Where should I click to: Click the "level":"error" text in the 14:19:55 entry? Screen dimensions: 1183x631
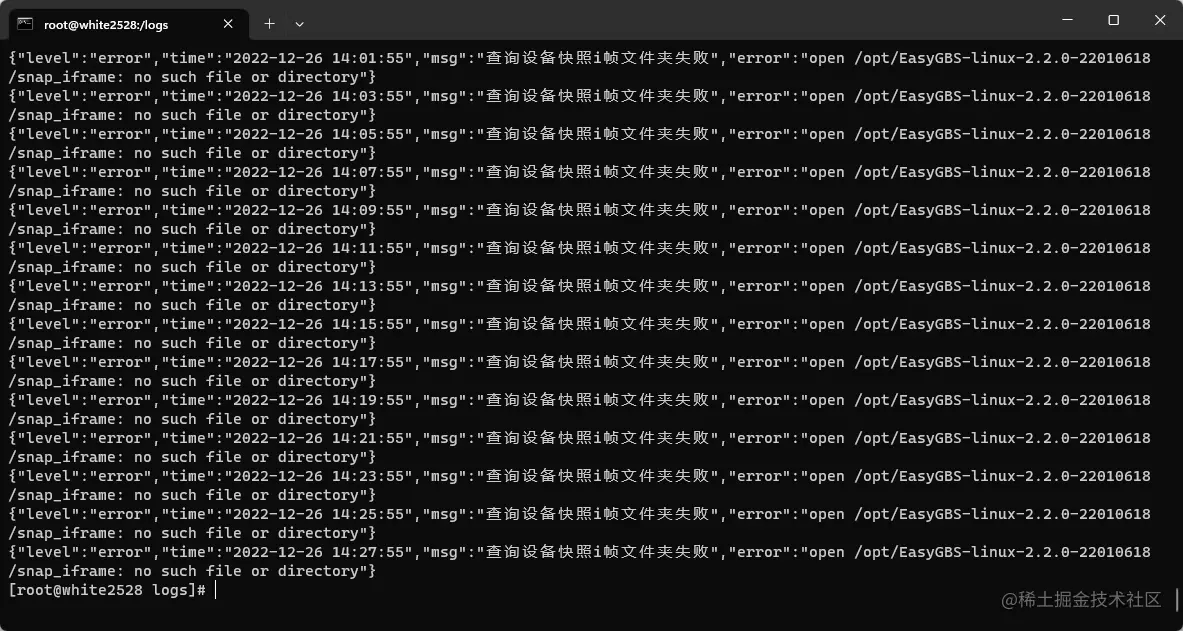click(84, 400)
